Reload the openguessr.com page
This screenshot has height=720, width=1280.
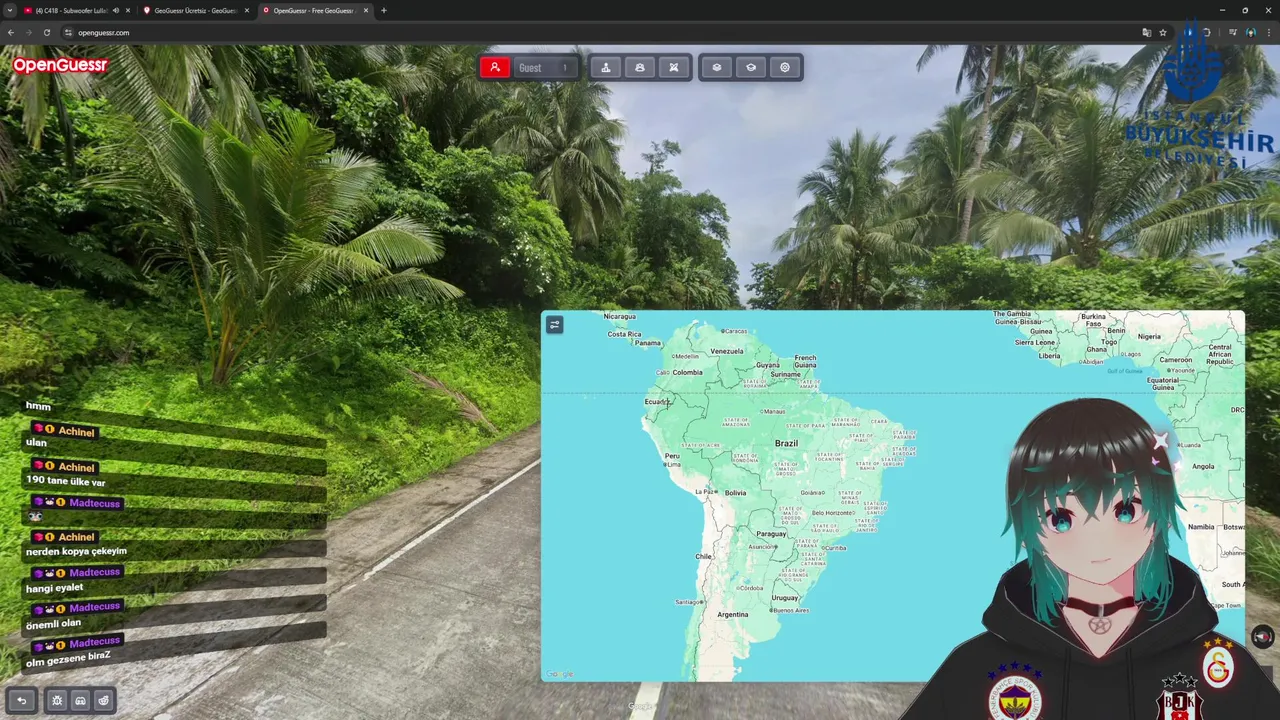tap(47, 32)
